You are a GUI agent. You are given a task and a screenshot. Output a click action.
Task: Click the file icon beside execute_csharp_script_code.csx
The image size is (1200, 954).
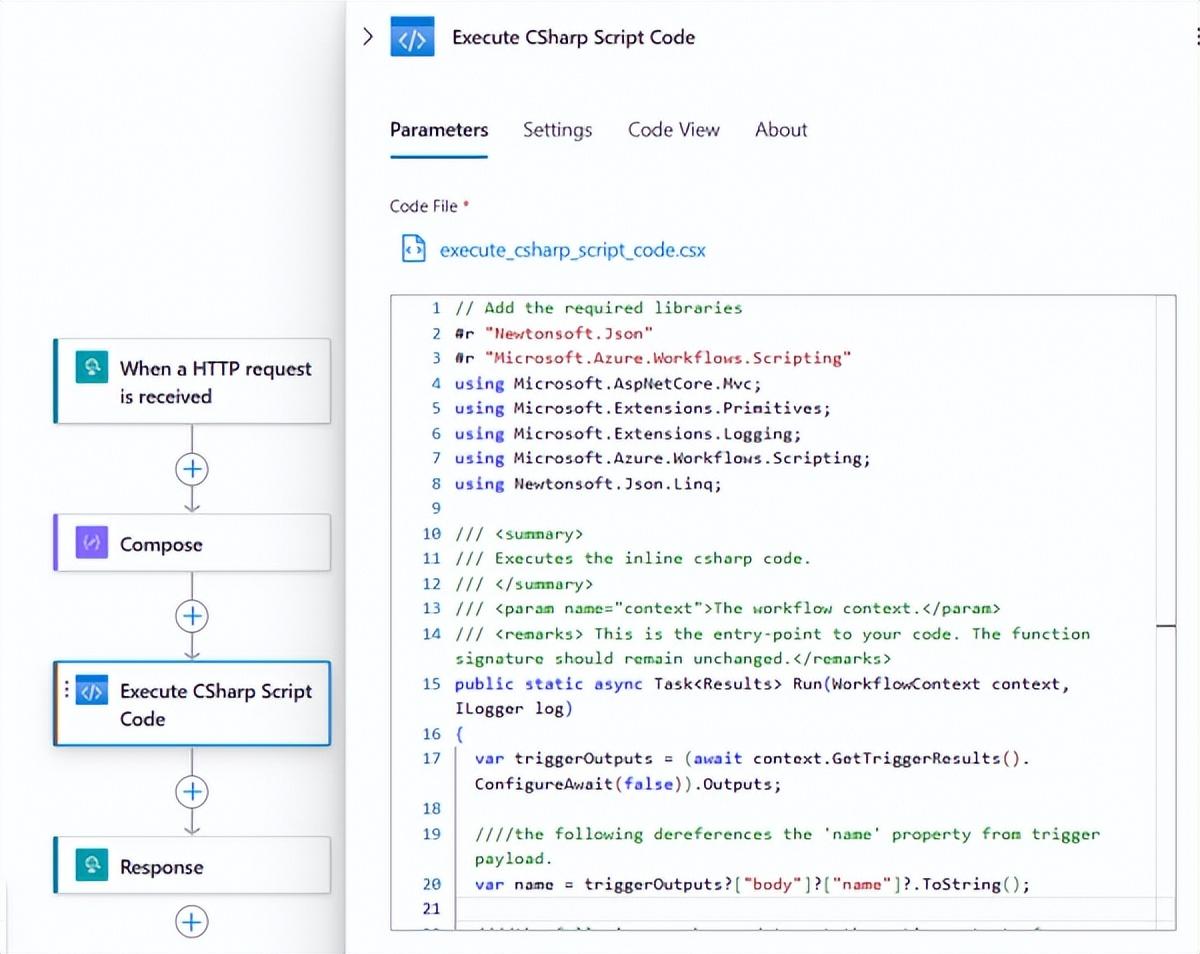[412, 249]
